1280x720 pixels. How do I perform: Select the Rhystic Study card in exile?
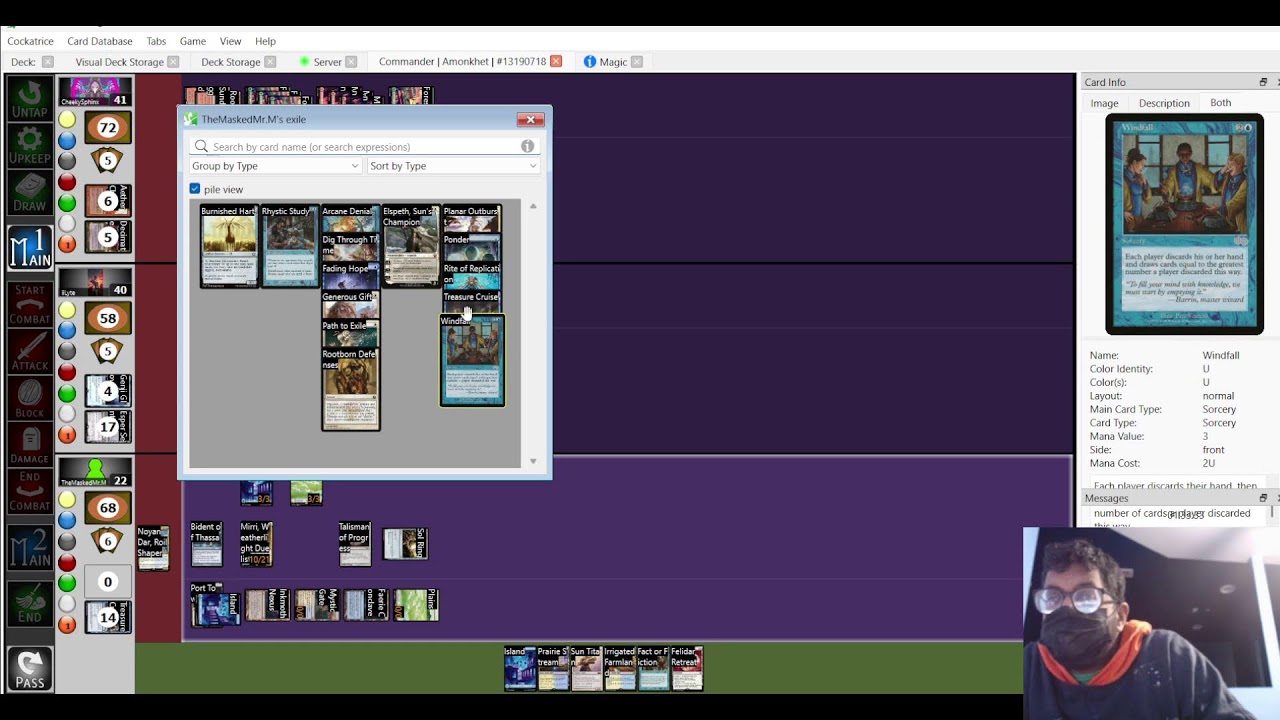point(290,246)
